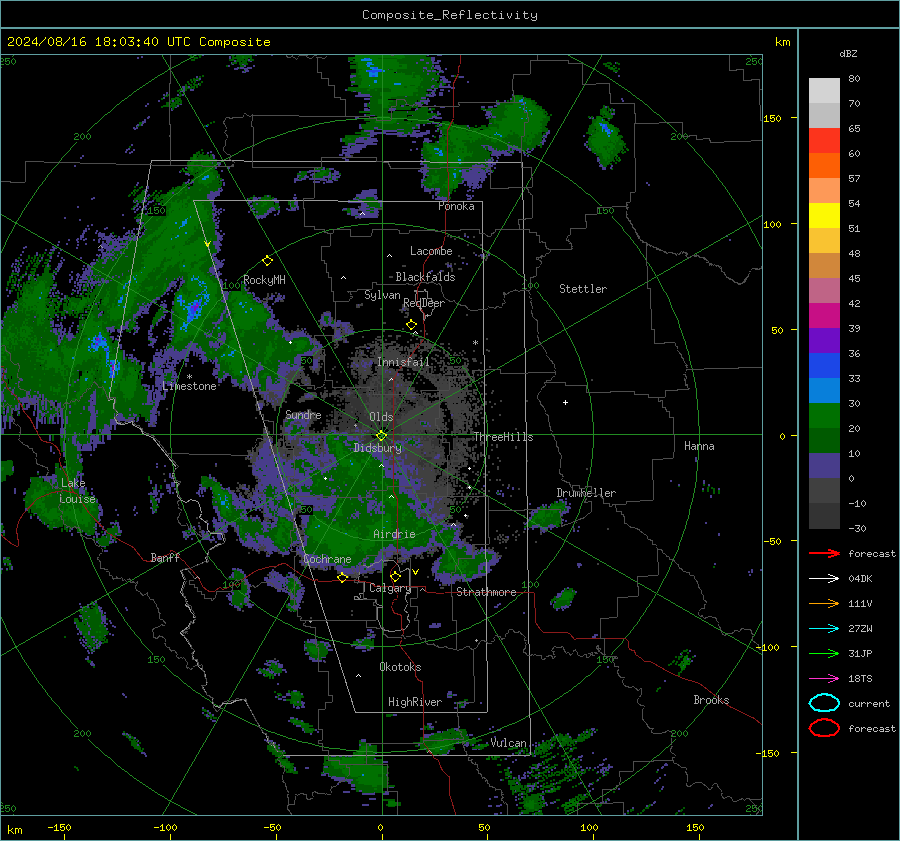
Task: Click the Cochrane label
Action: [327, 559]
